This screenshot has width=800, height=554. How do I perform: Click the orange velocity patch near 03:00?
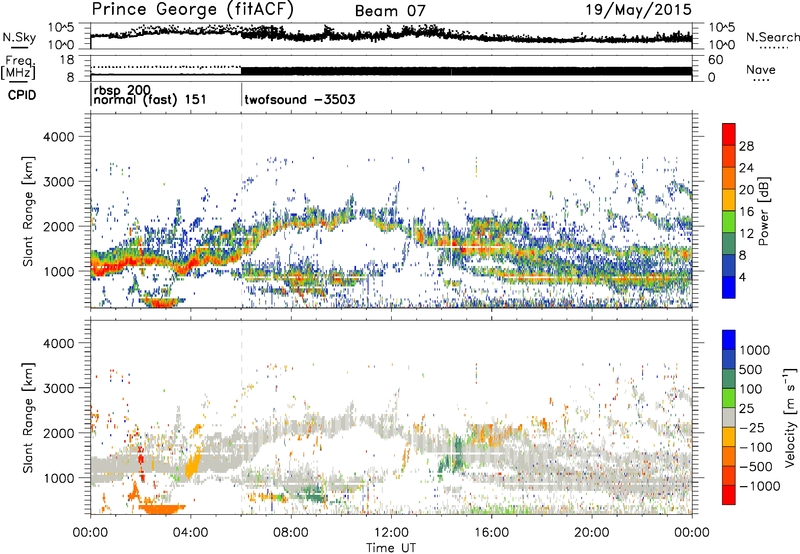(x=162, y=509)
